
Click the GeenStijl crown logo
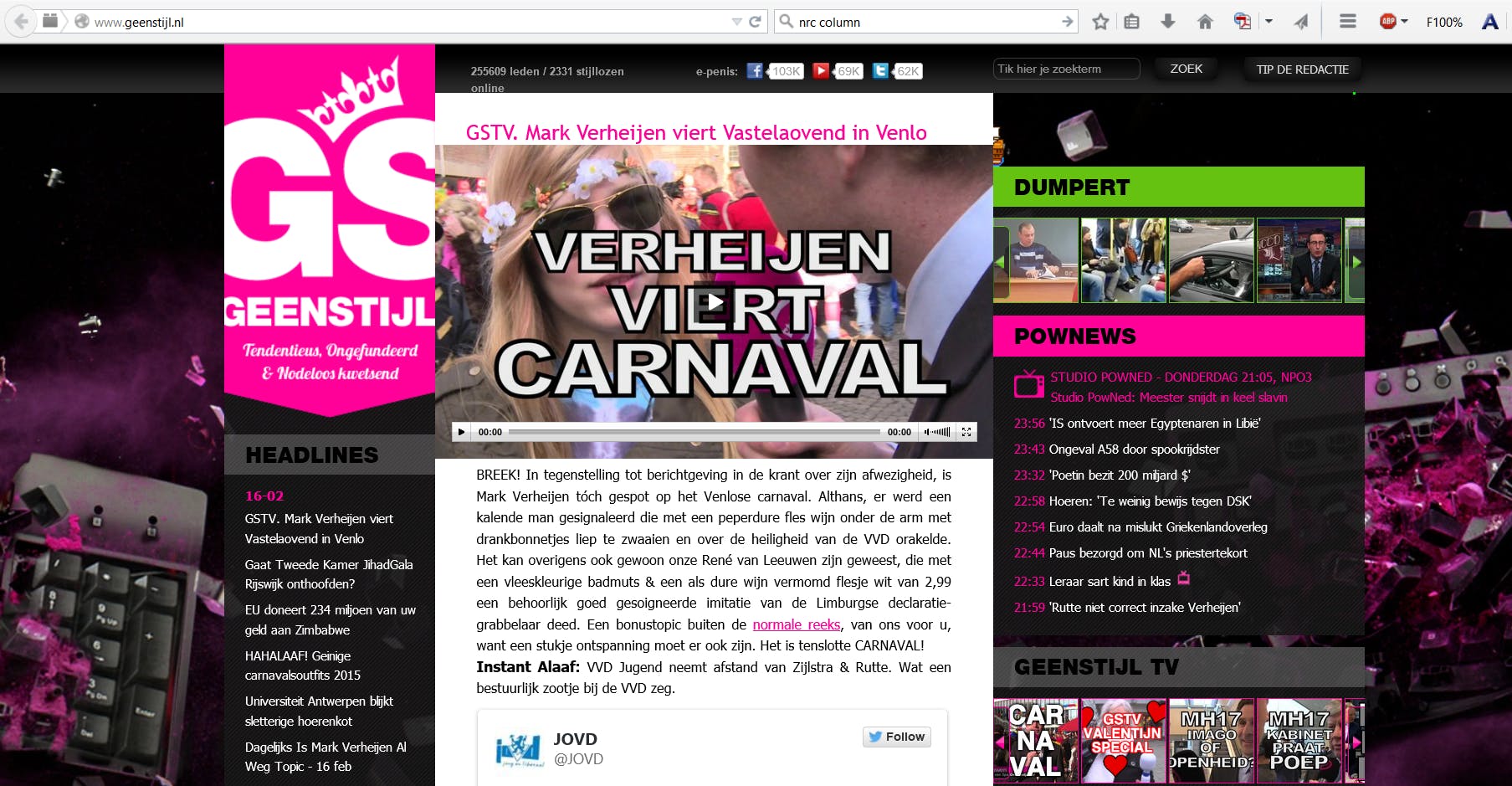(x=330, y=230)
